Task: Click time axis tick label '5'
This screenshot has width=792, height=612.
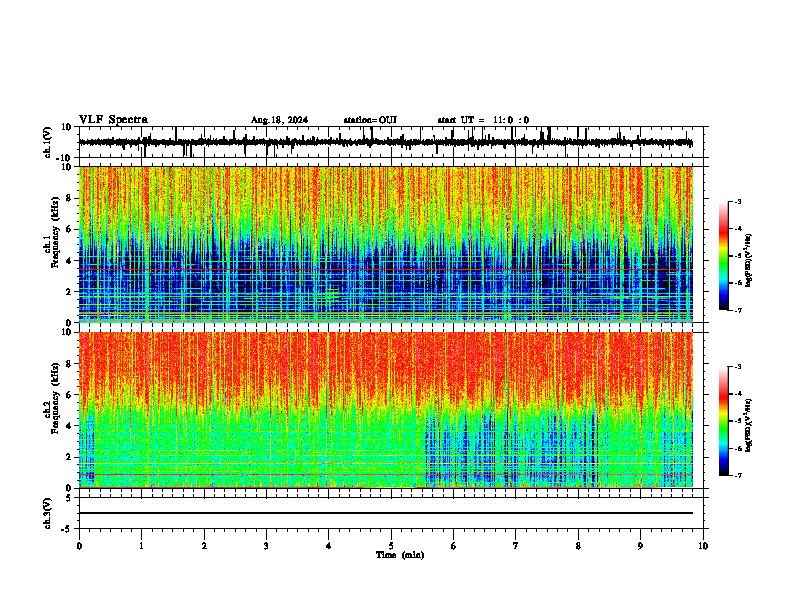Action: coord(391,546)
